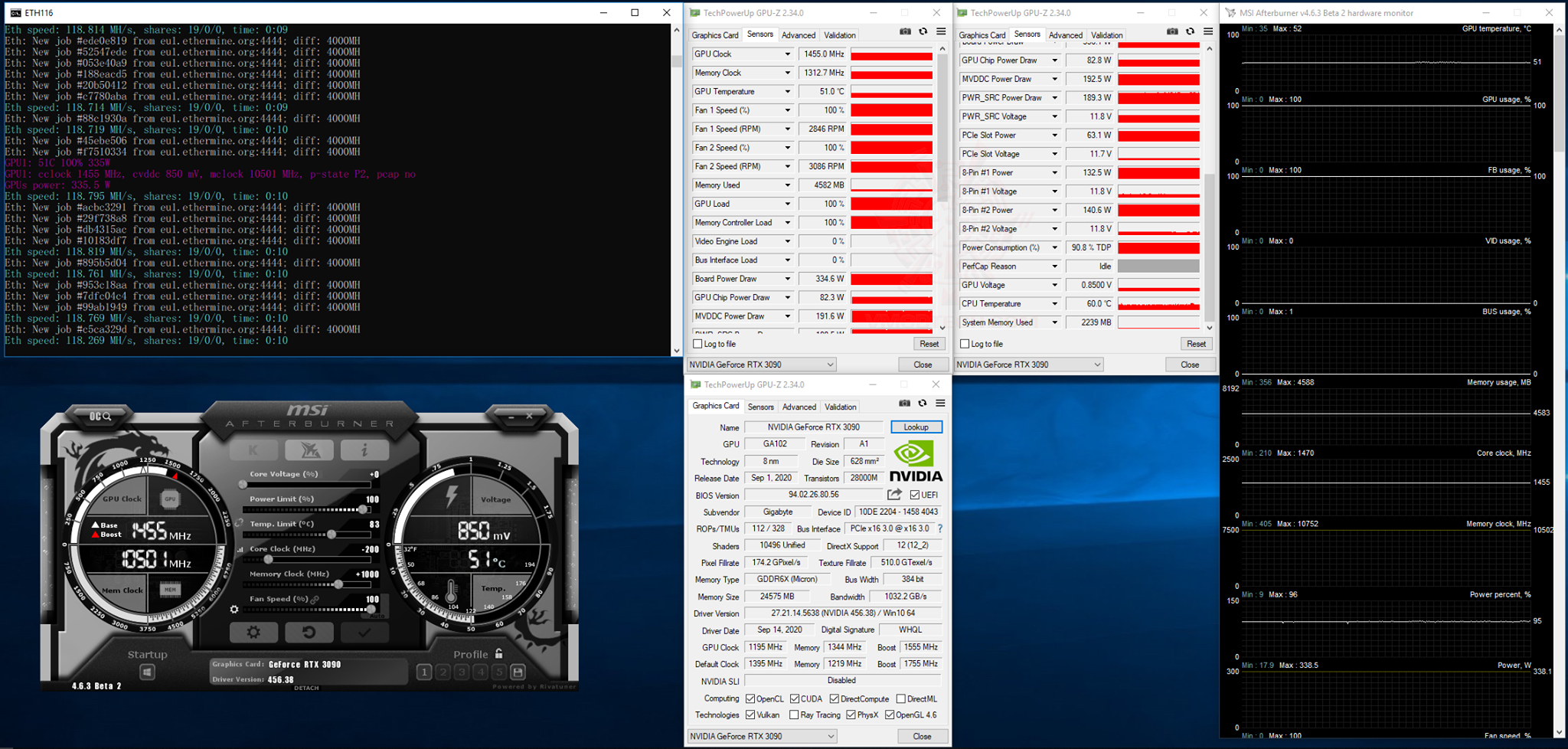The width and height of the screenshot is (1568, 749).
Task: Open the PCIe Slot Power sensor dropdown arrow
Action: pos(1054,136)
